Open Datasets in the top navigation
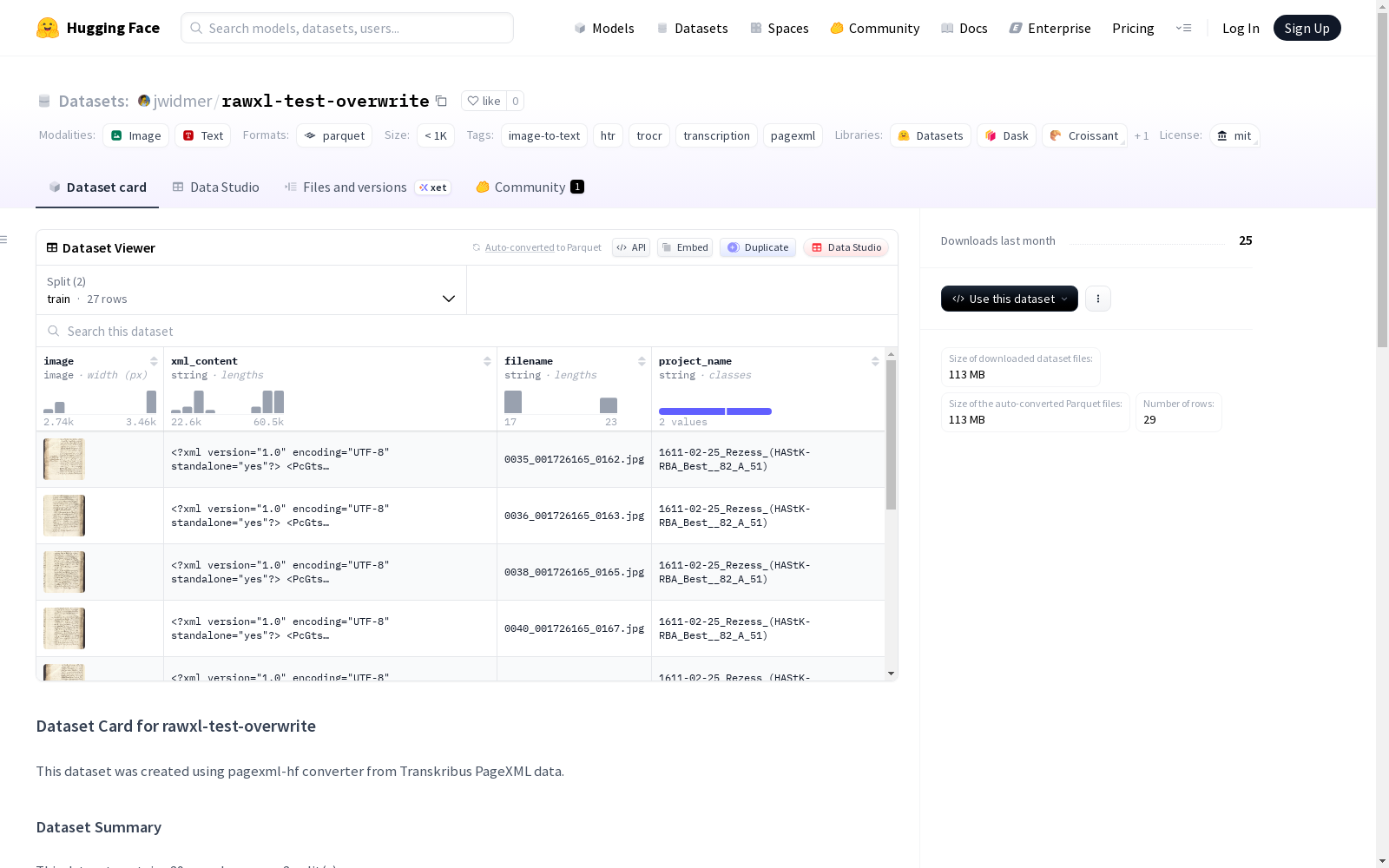Screen dimensions: 1389x868 click(x=692, y=28)
